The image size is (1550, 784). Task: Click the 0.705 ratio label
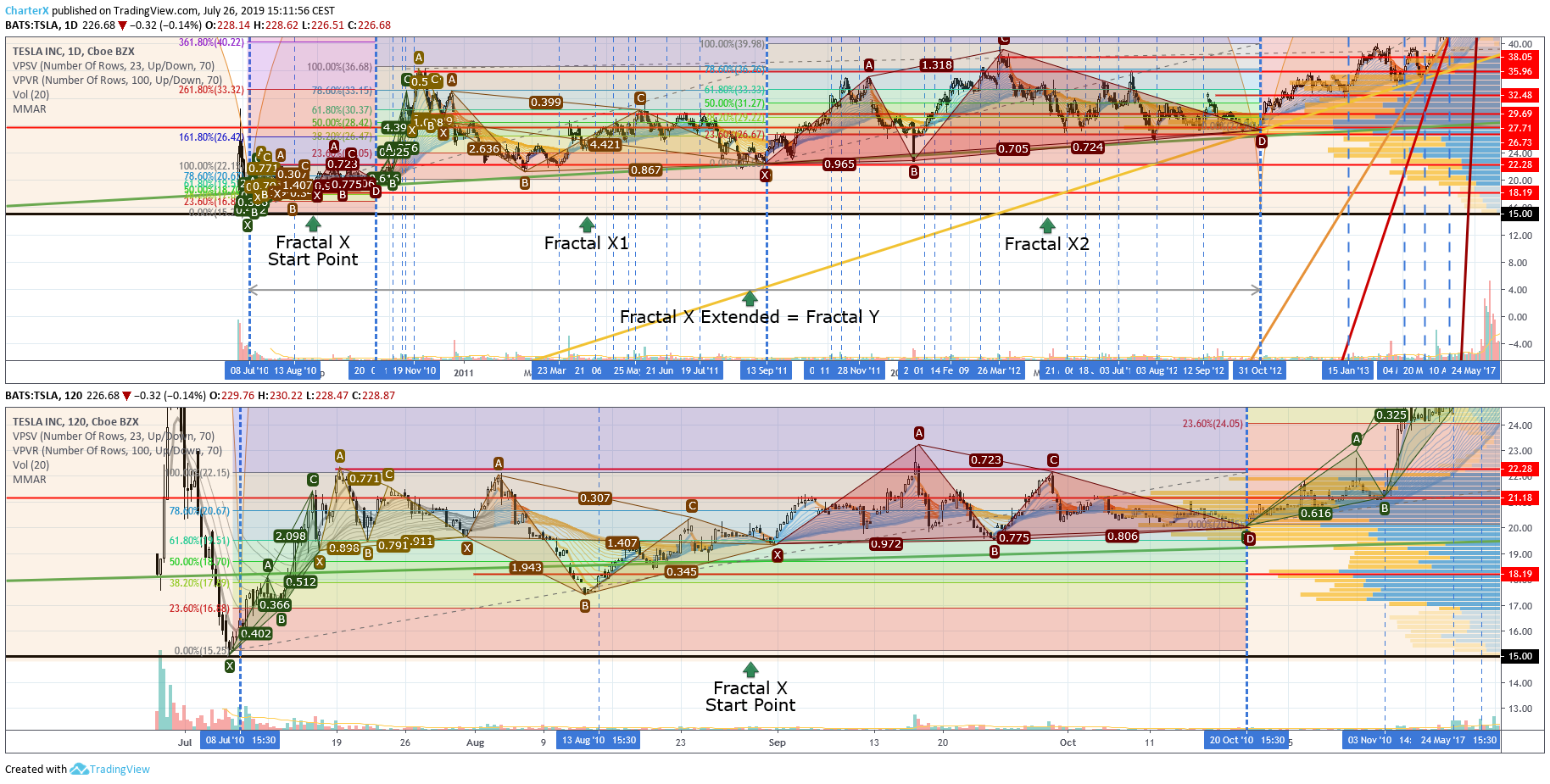1013,149
